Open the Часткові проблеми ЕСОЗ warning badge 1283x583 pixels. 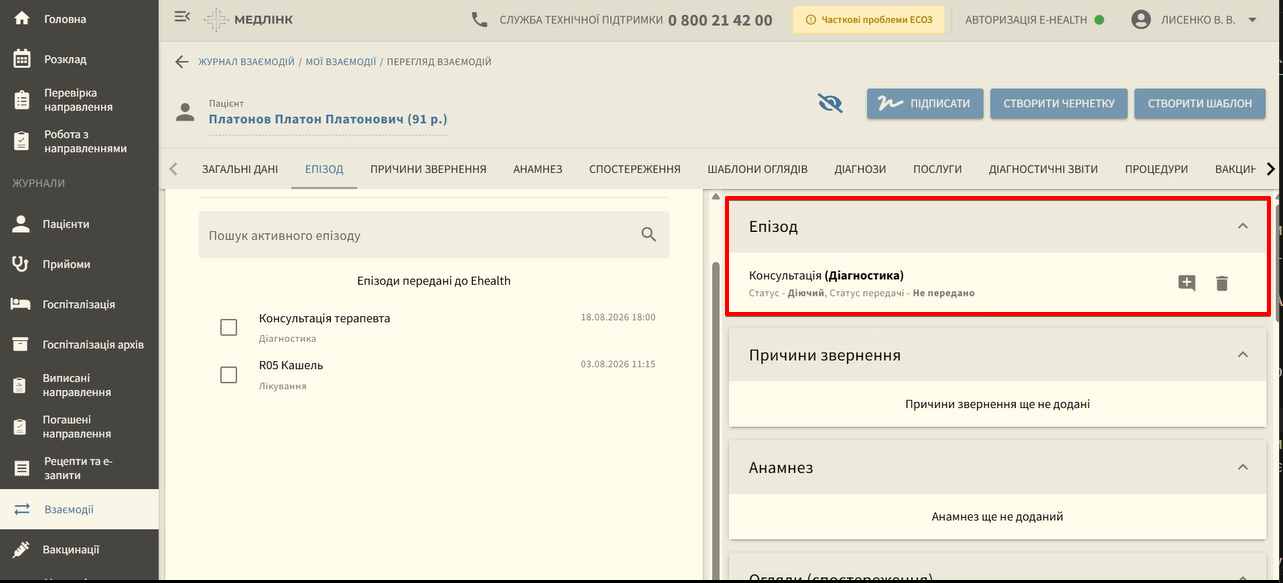869,20
